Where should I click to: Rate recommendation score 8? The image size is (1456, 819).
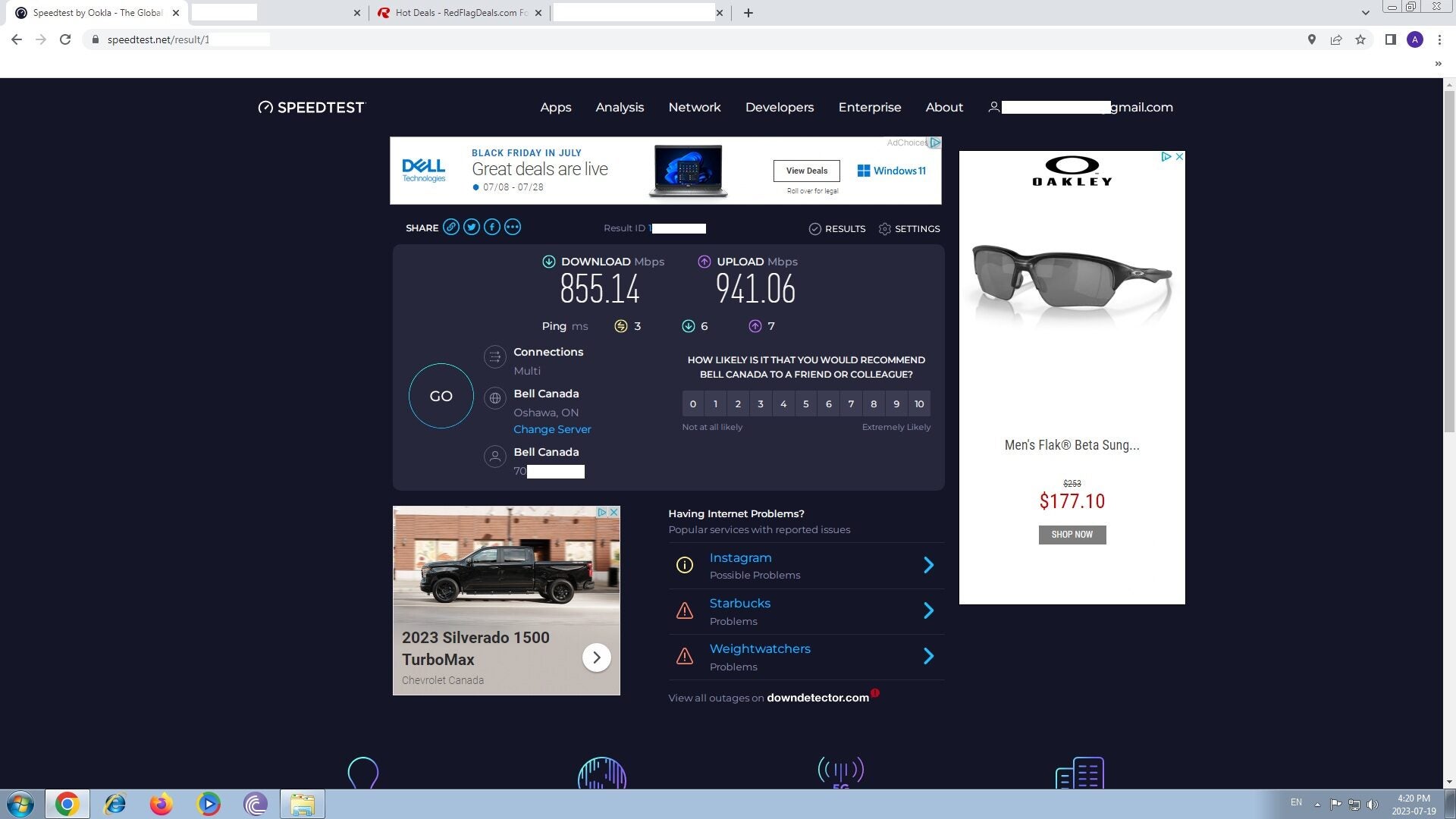(874, 404)
